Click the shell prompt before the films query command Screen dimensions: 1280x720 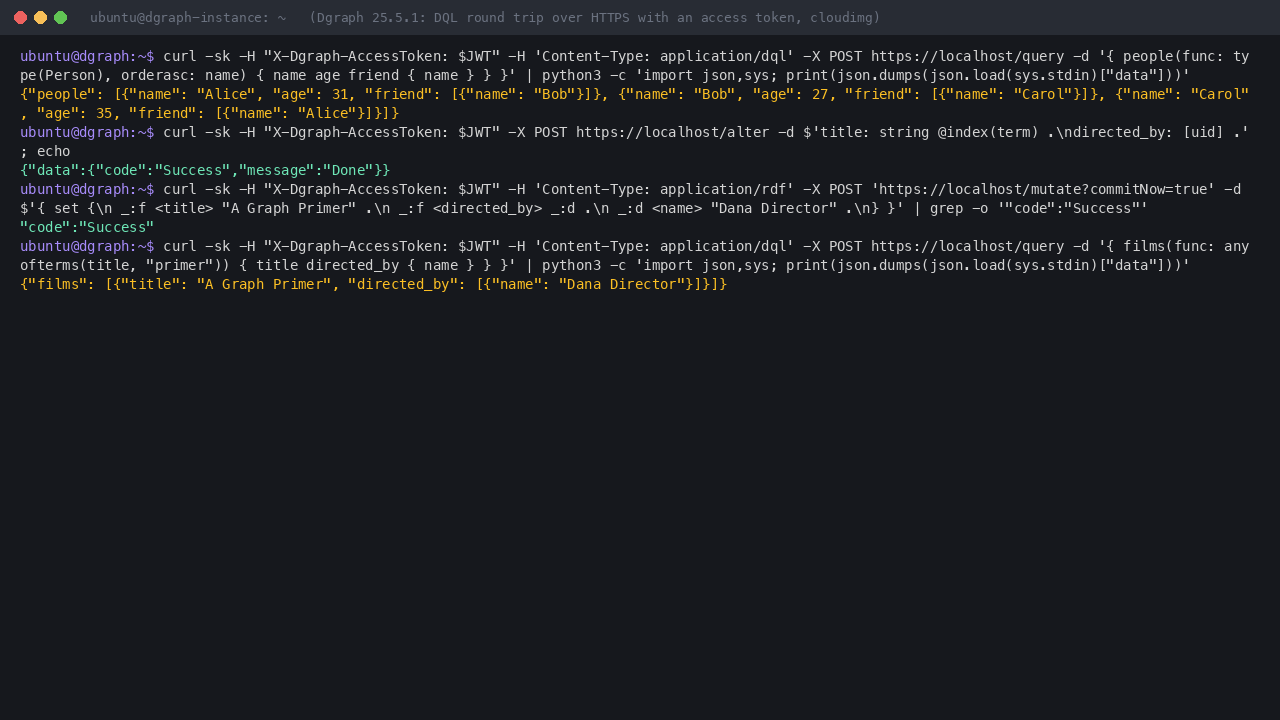click(87, 246)
